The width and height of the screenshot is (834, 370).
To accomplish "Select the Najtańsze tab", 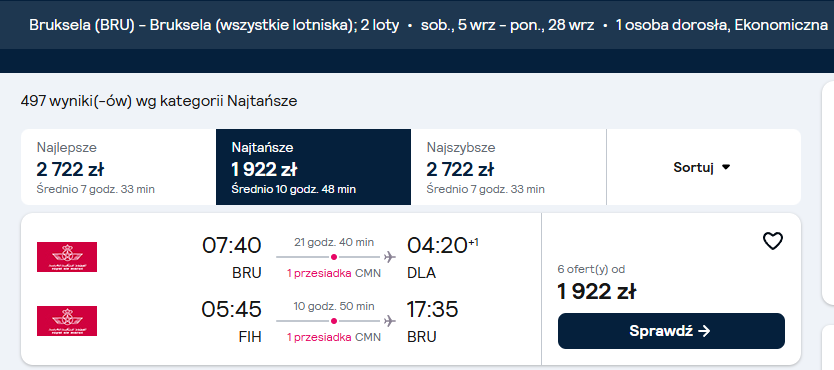I will pyautogui.click(x=313, y=167).
